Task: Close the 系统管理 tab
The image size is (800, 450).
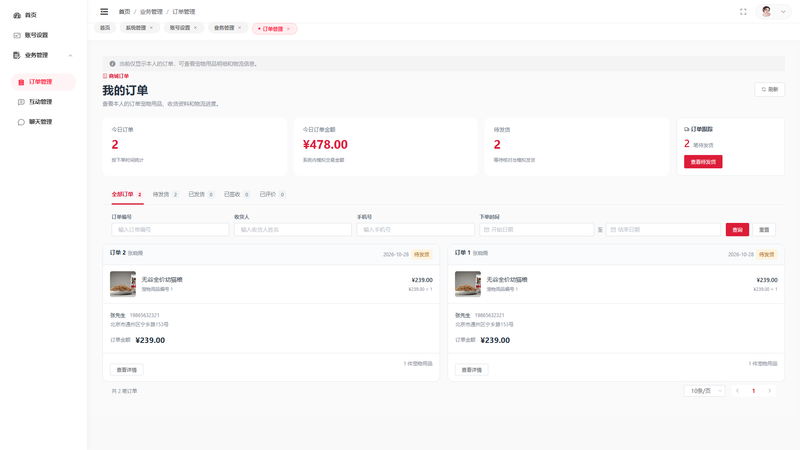Action: (151, 28)
